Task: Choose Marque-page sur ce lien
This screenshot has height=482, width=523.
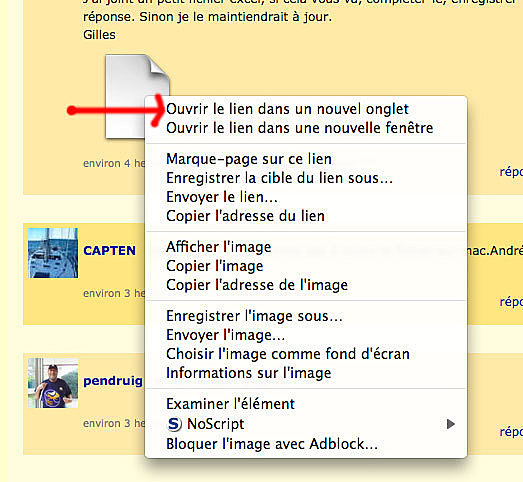Action: (306, 159)
